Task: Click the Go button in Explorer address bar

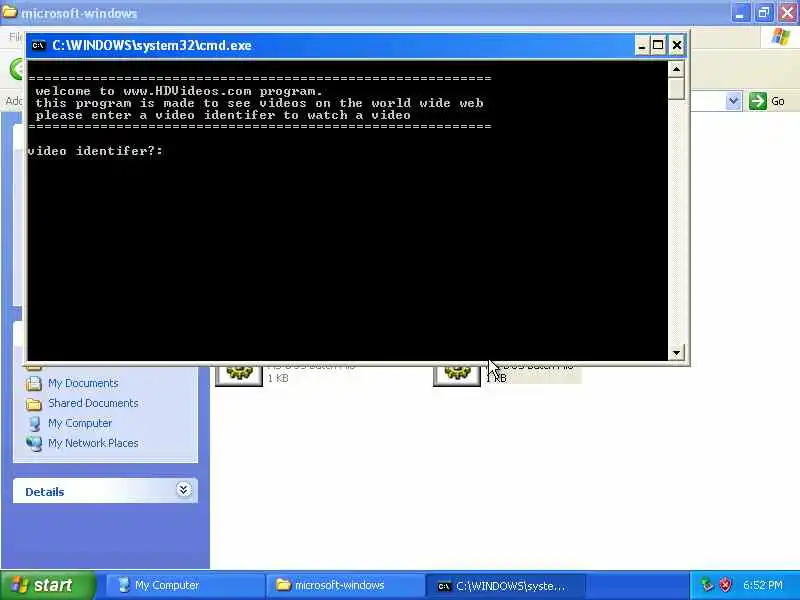Action: coord(767,101)
